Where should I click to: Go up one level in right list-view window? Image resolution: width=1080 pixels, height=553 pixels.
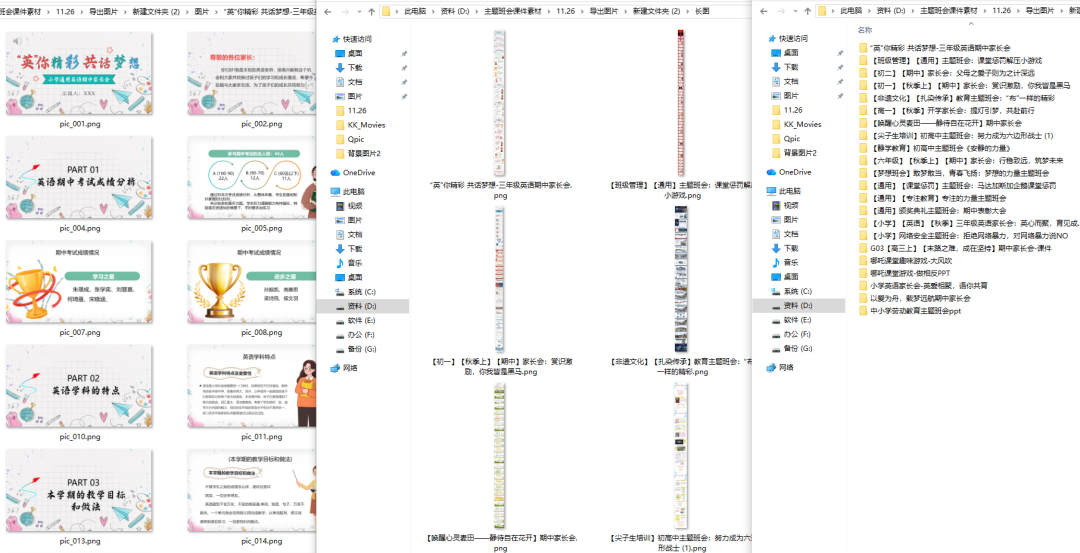(x=807, y=11)
